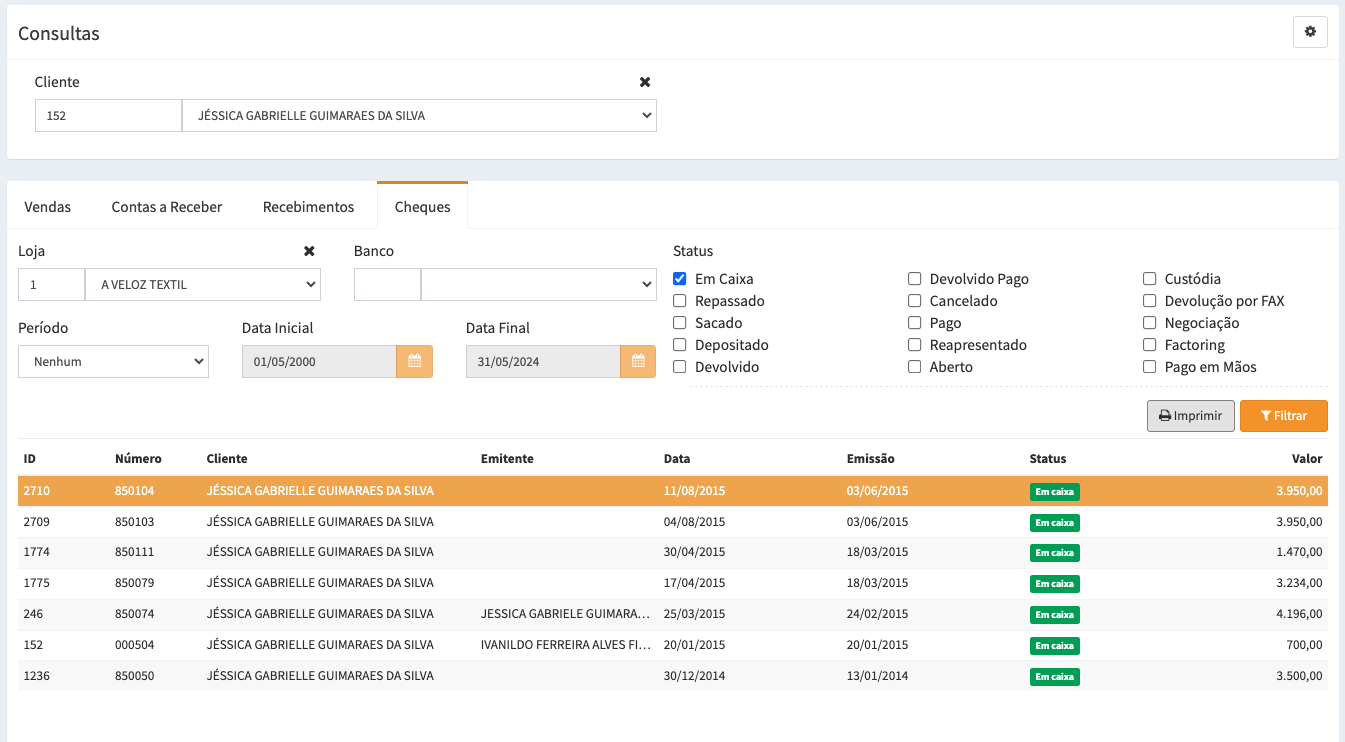Switch to the Vendas tab

pos(48,207)
